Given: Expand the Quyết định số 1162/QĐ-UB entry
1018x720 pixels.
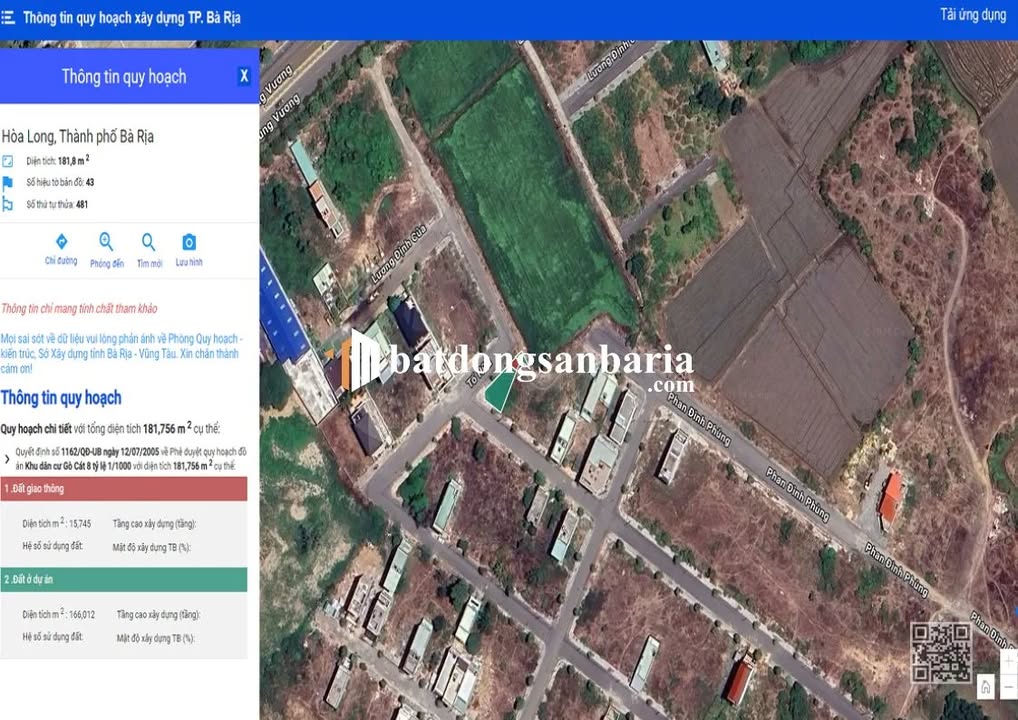Looking at the screenshot, I should coord(8,458).
